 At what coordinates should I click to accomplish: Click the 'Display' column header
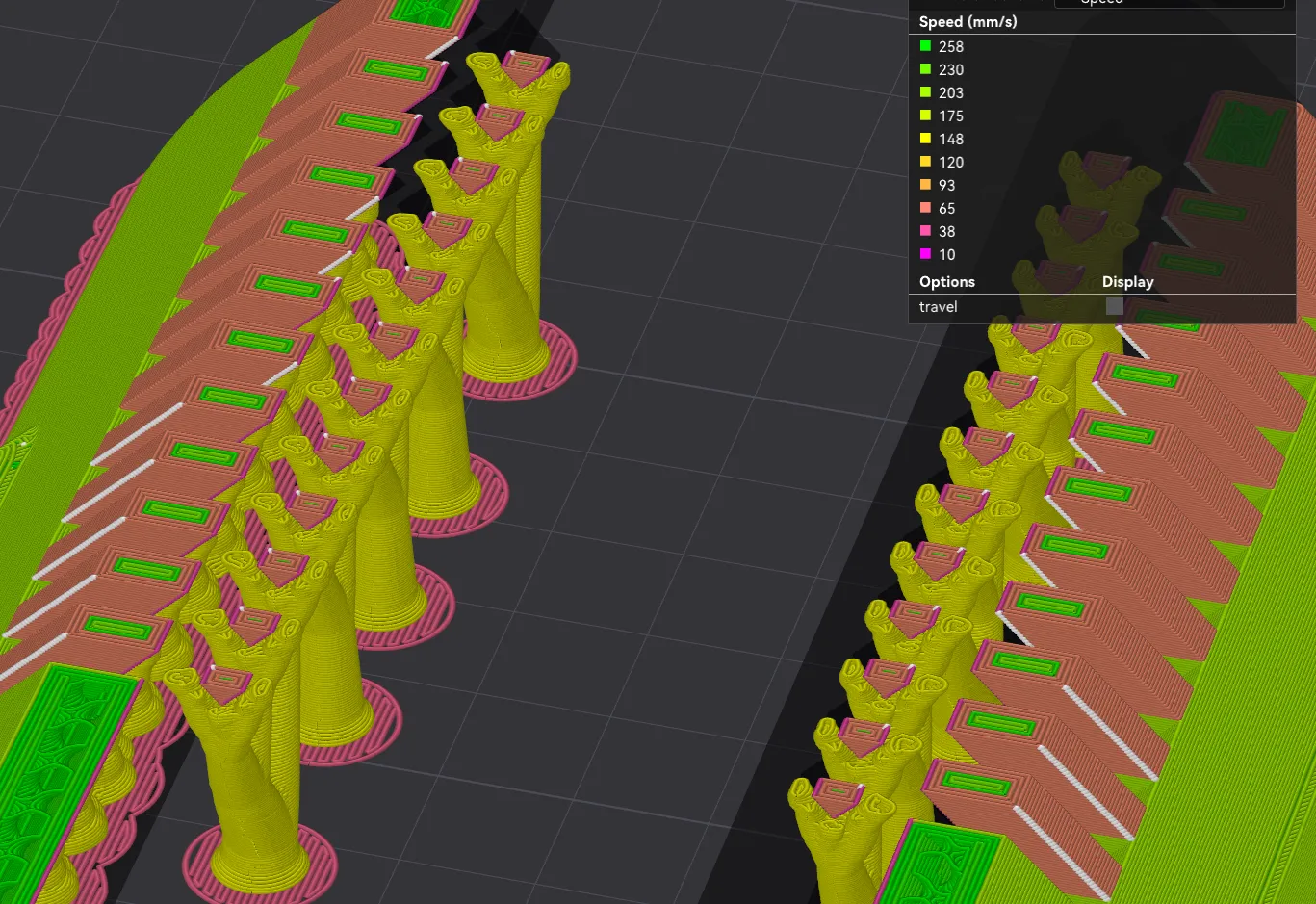pos(1127,282)
